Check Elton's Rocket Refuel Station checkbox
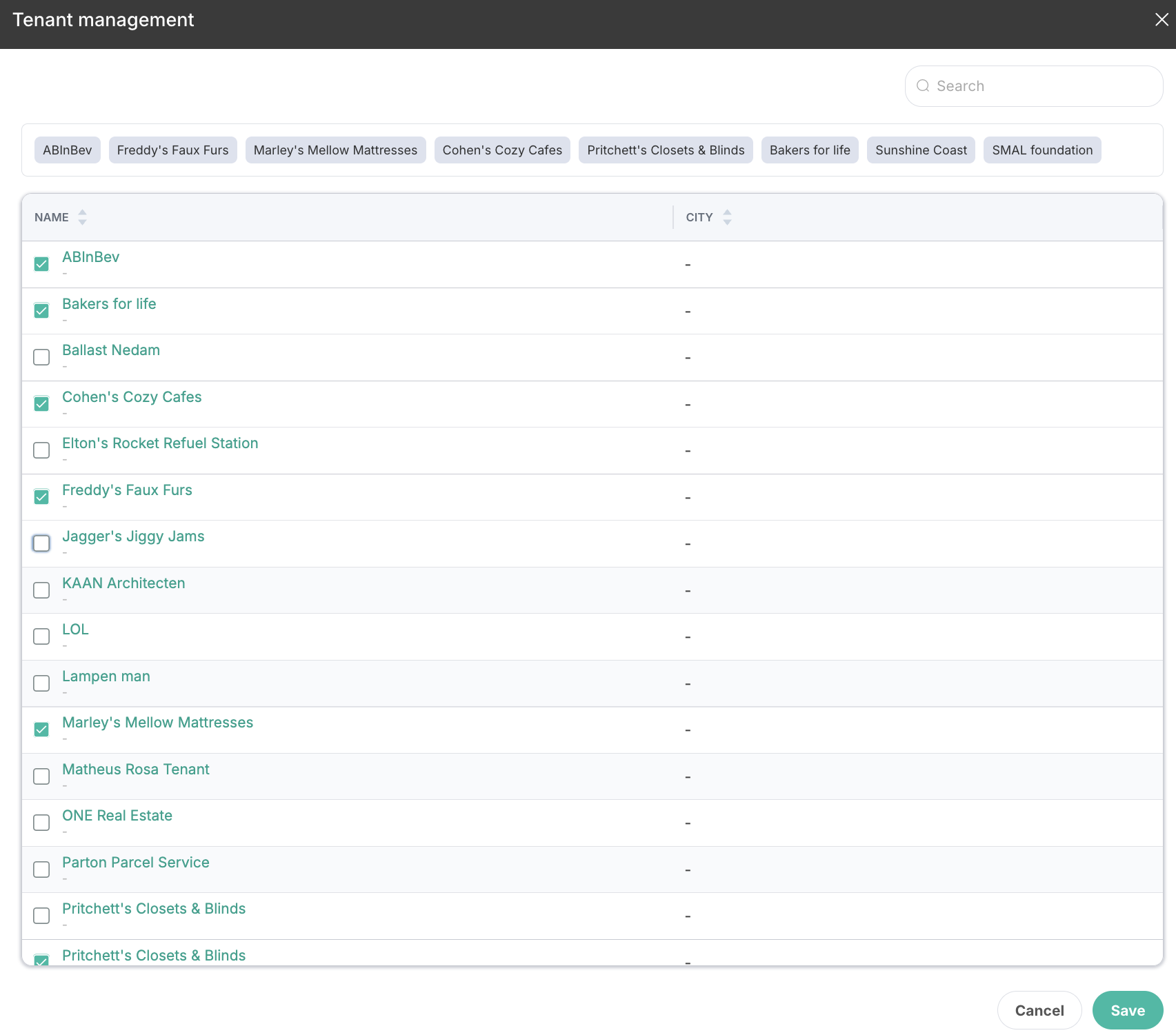1176x1035 pixels. tap(41, 450)
